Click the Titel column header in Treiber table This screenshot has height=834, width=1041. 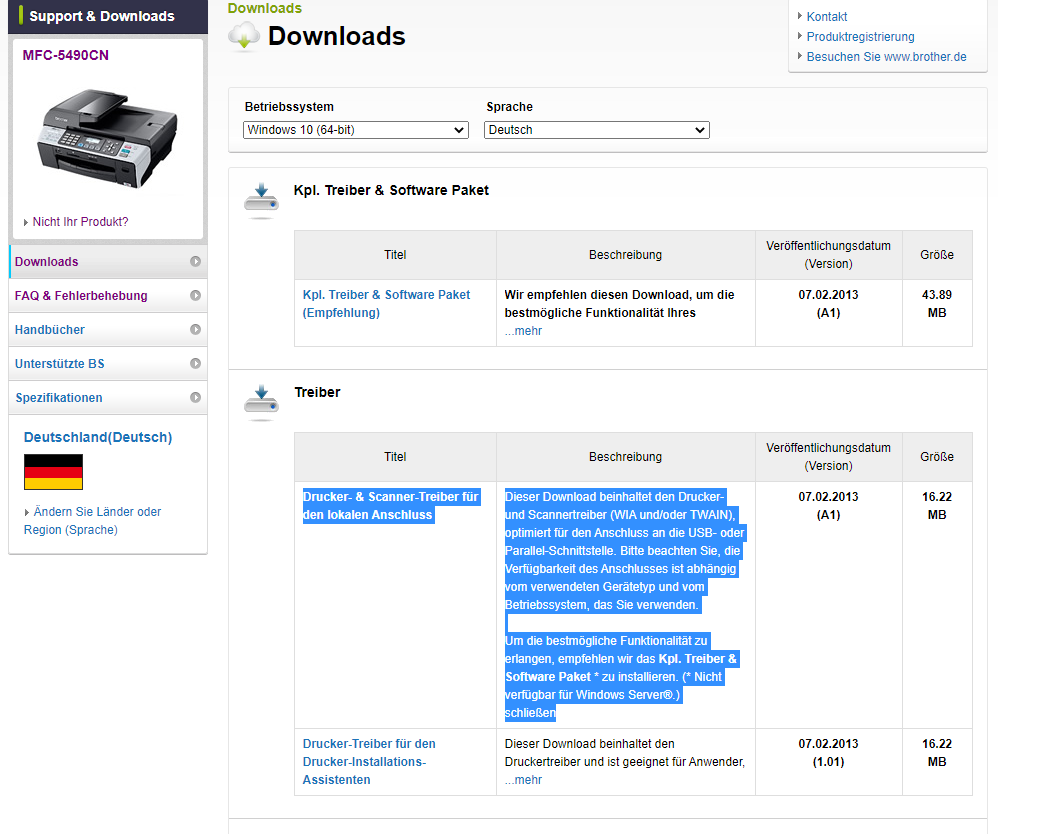[395, 456]
